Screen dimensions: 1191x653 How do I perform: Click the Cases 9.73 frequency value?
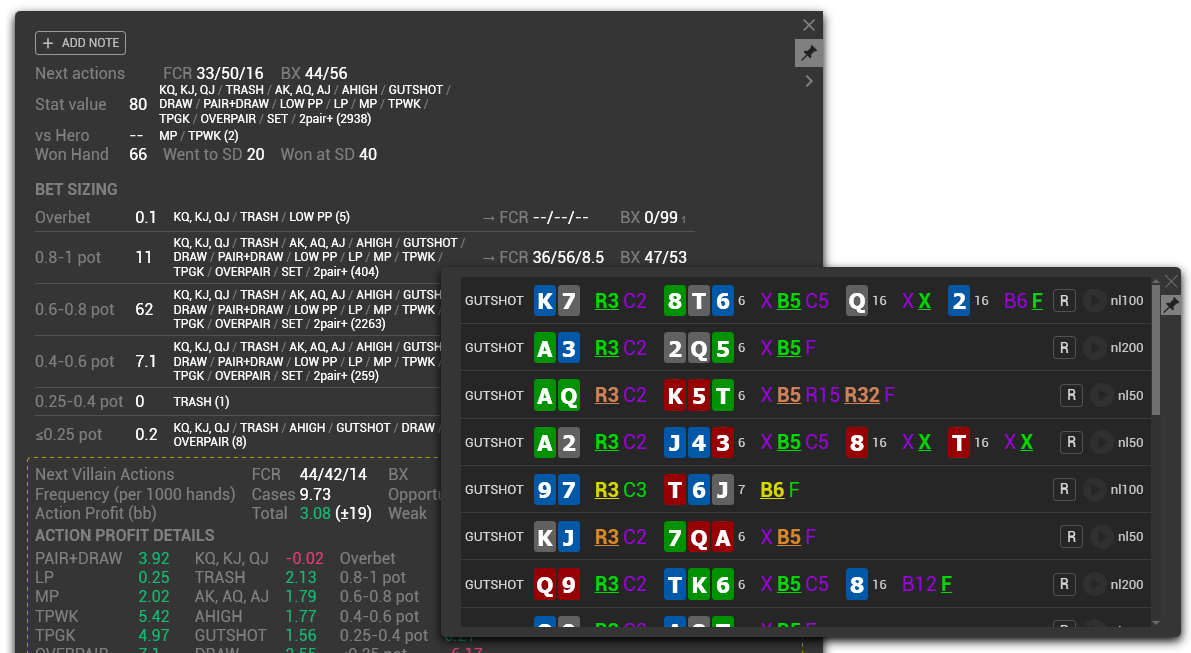[x=292, y=494]
